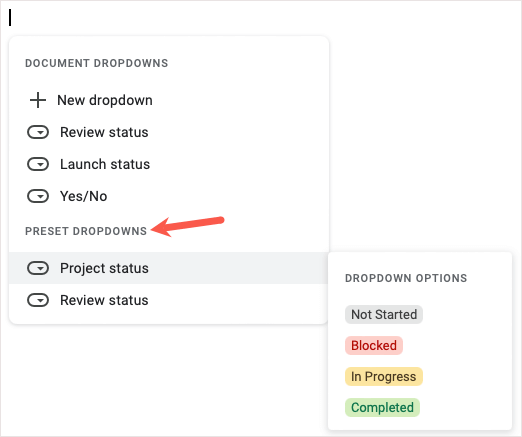Viewport: 522px width, 437px height.
Task: Click the pill icon beside Project status
Action: point(38,268)
